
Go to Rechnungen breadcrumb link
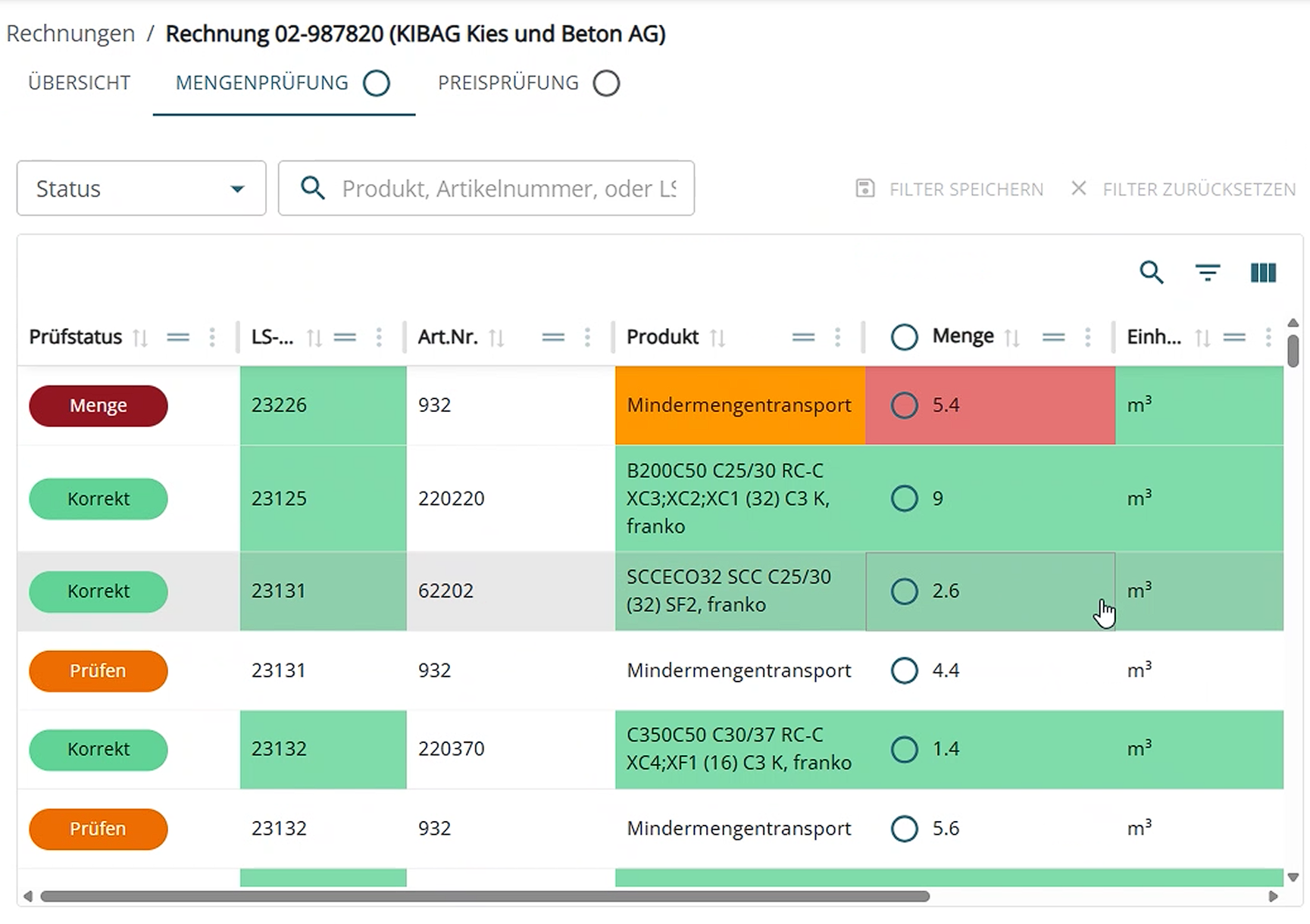[70, 34]
